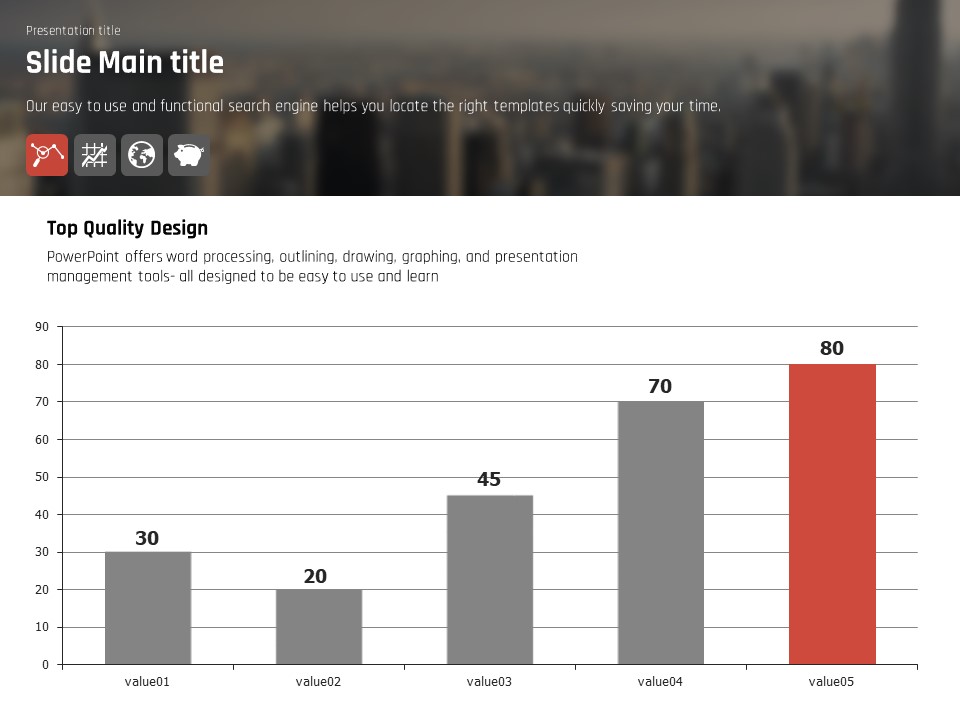Open the globe icon
This screenshot has width=960, height=720.
(x=142, y=155)
